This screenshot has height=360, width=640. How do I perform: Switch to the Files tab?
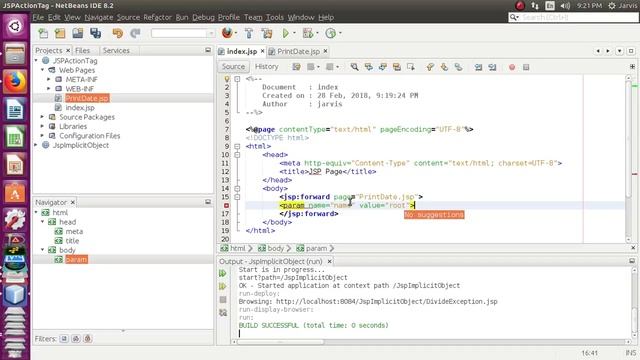[x=82, y=51]
